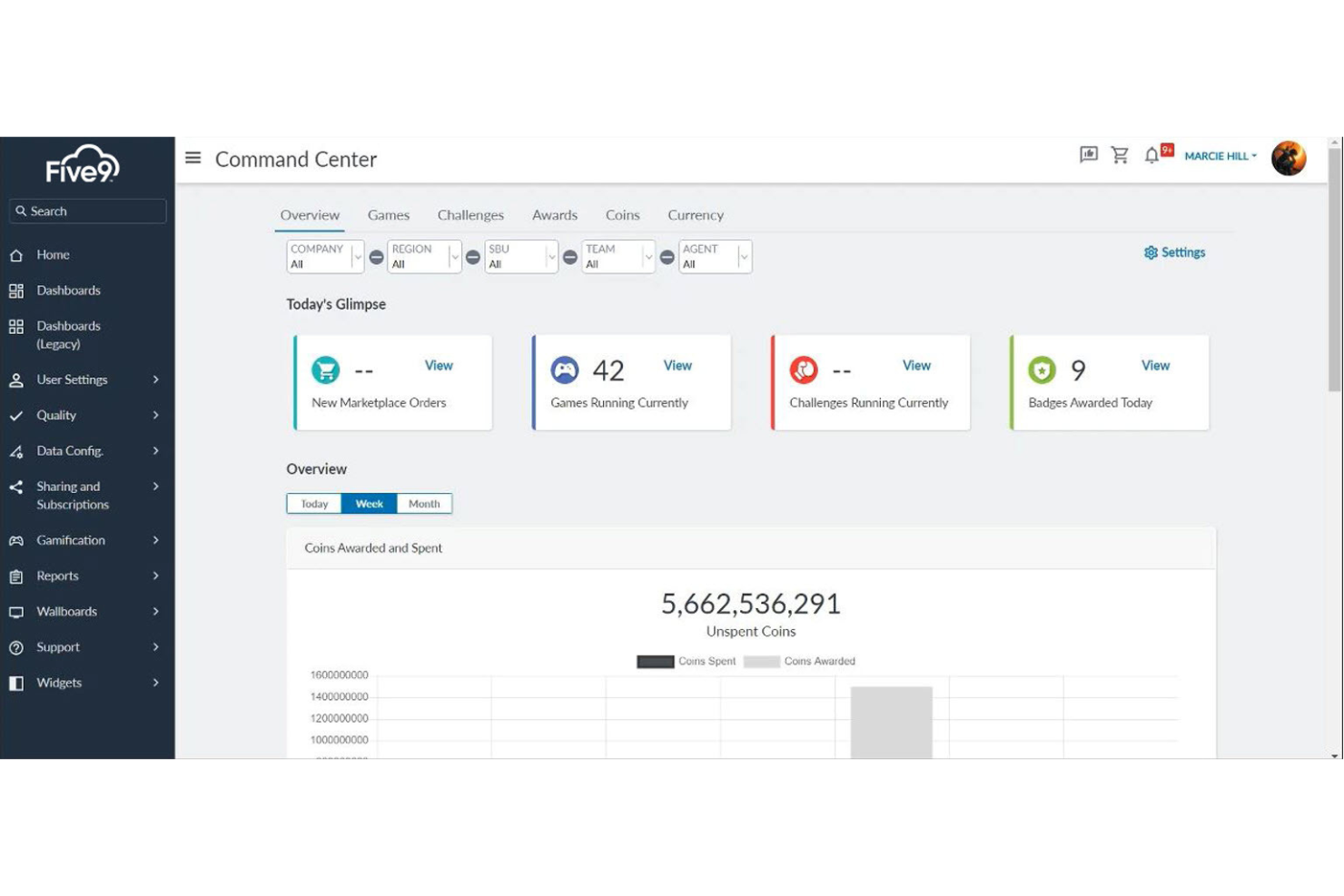Click View on Games Running Currently
The image size is (1344, 896).
tap(677, 365)
